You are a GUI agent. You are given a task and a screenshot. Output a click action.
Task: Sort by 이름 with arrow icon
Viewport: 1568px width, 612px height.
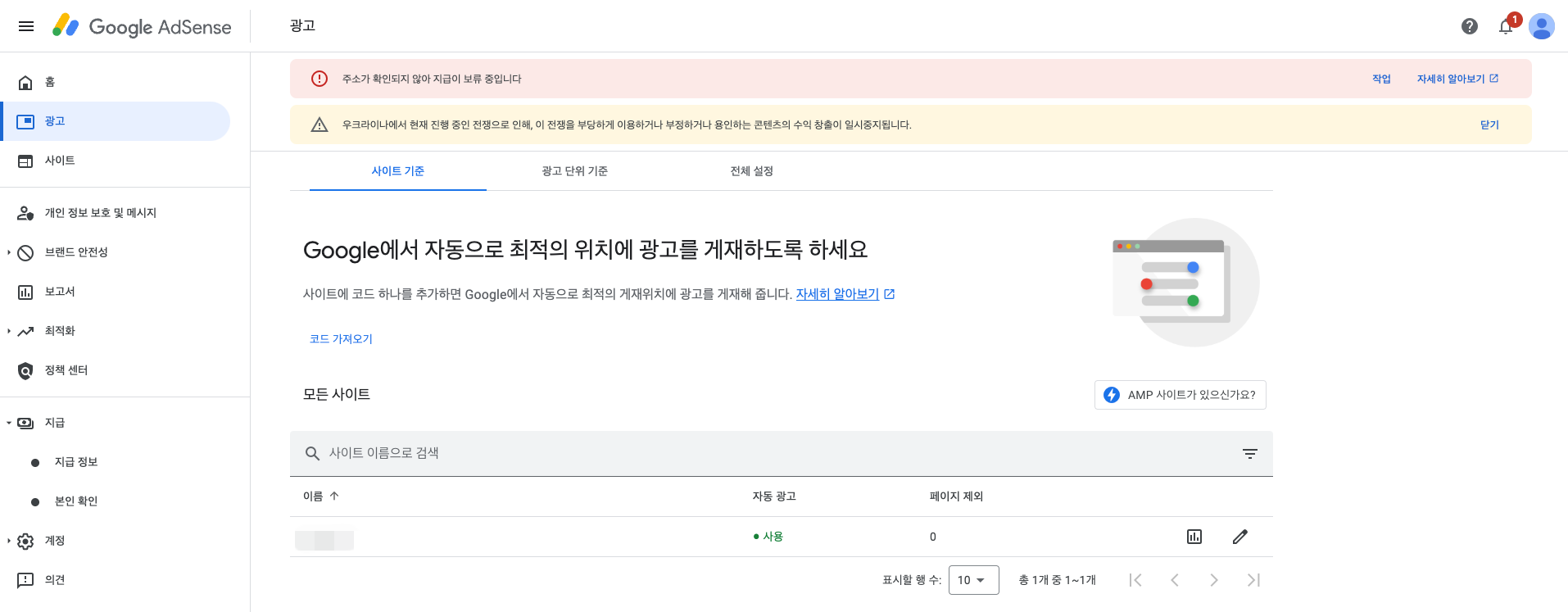tap(334, 496)
